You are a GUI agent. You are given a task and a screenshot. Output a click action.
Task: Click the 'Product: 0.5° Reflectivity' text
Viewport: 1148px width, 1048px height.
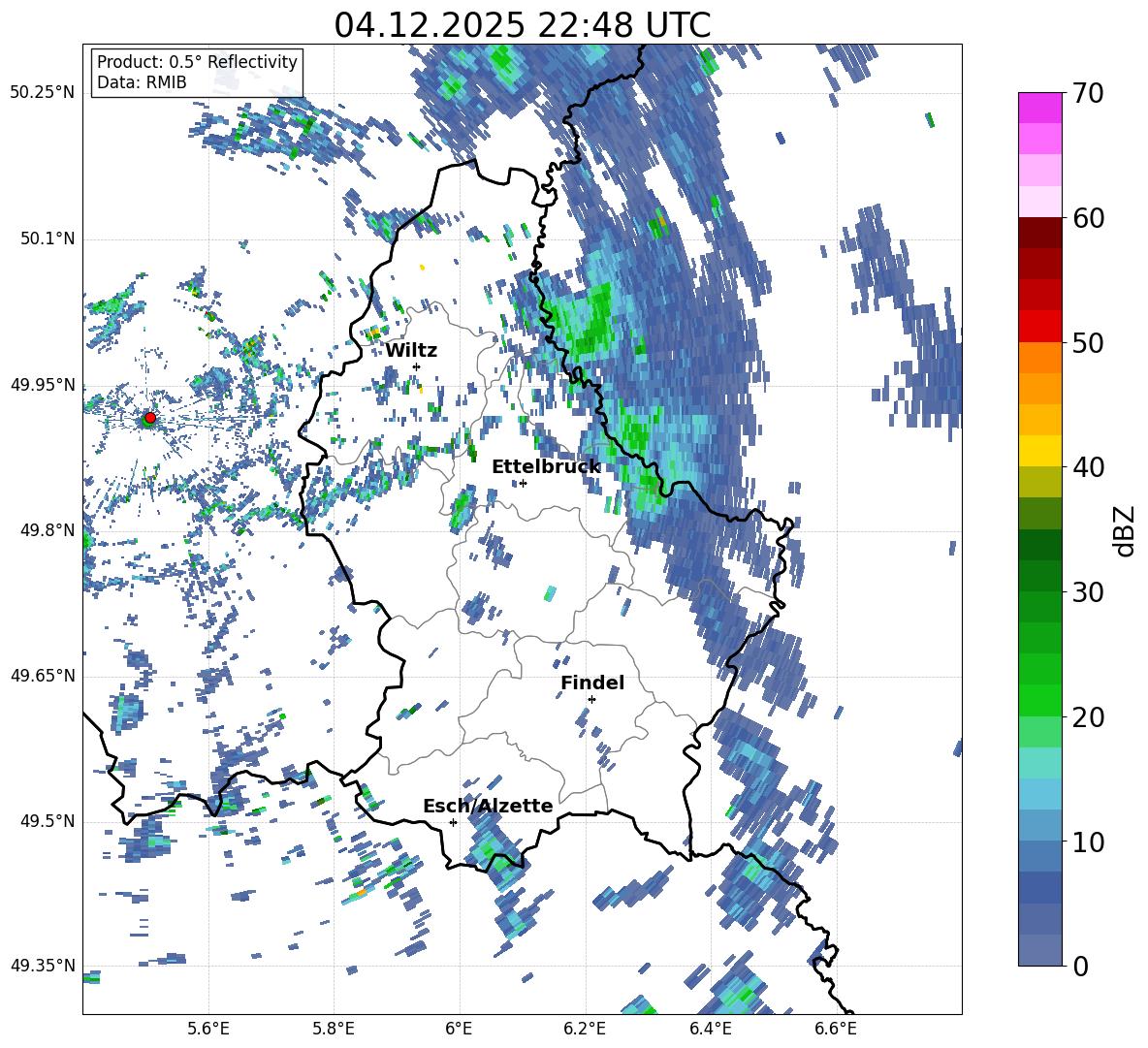coord(197,62)
